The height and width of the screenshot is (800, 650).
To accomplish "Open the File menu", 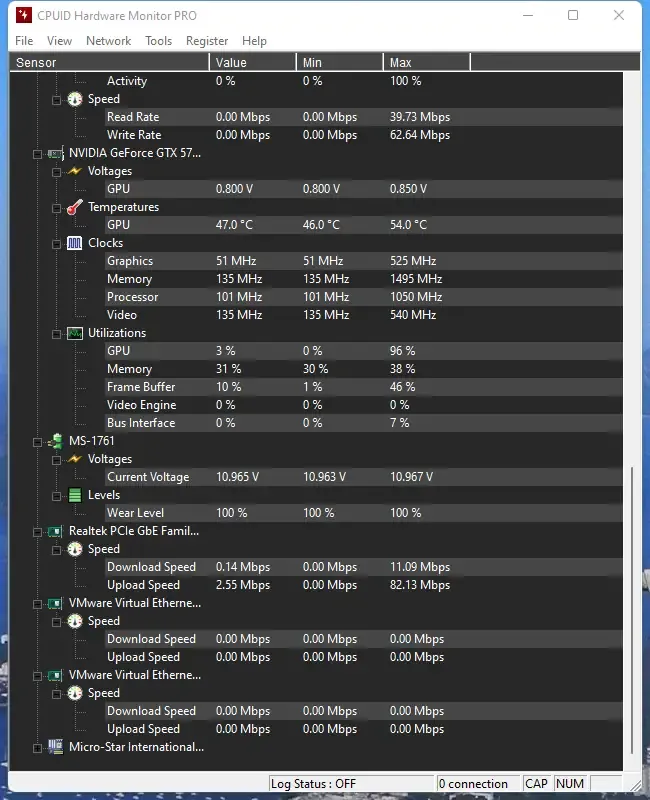I will (x=24, y=41).
